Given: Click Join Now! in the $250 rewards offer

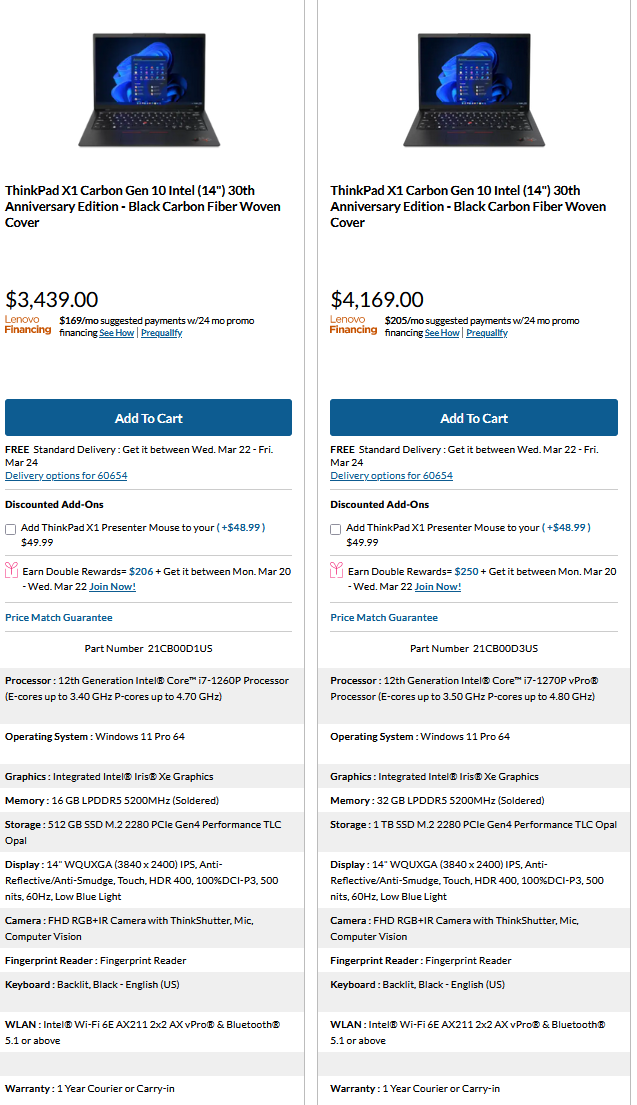Looking at the screenshot, I should click(x=438, y=587).
